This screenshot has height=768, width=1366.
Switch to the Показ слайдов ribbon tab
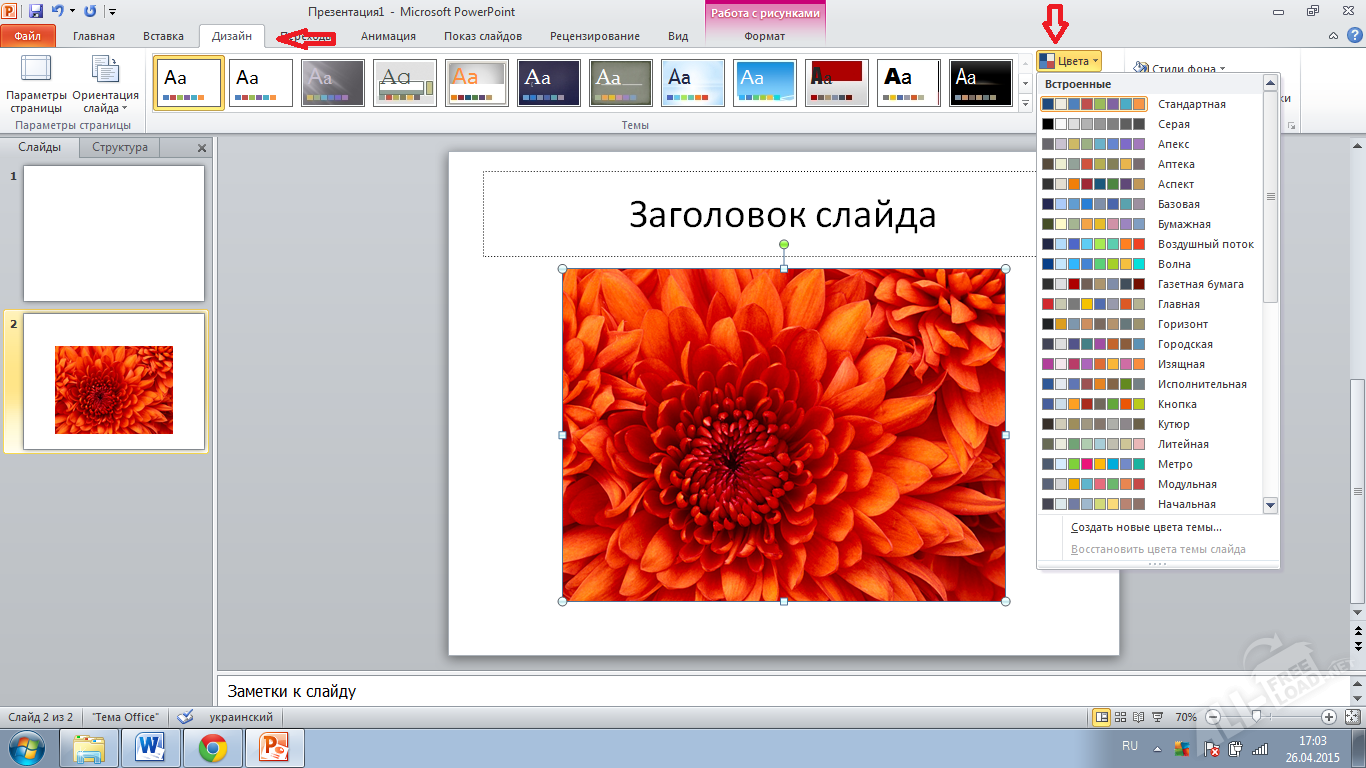[x=483, y=36]
